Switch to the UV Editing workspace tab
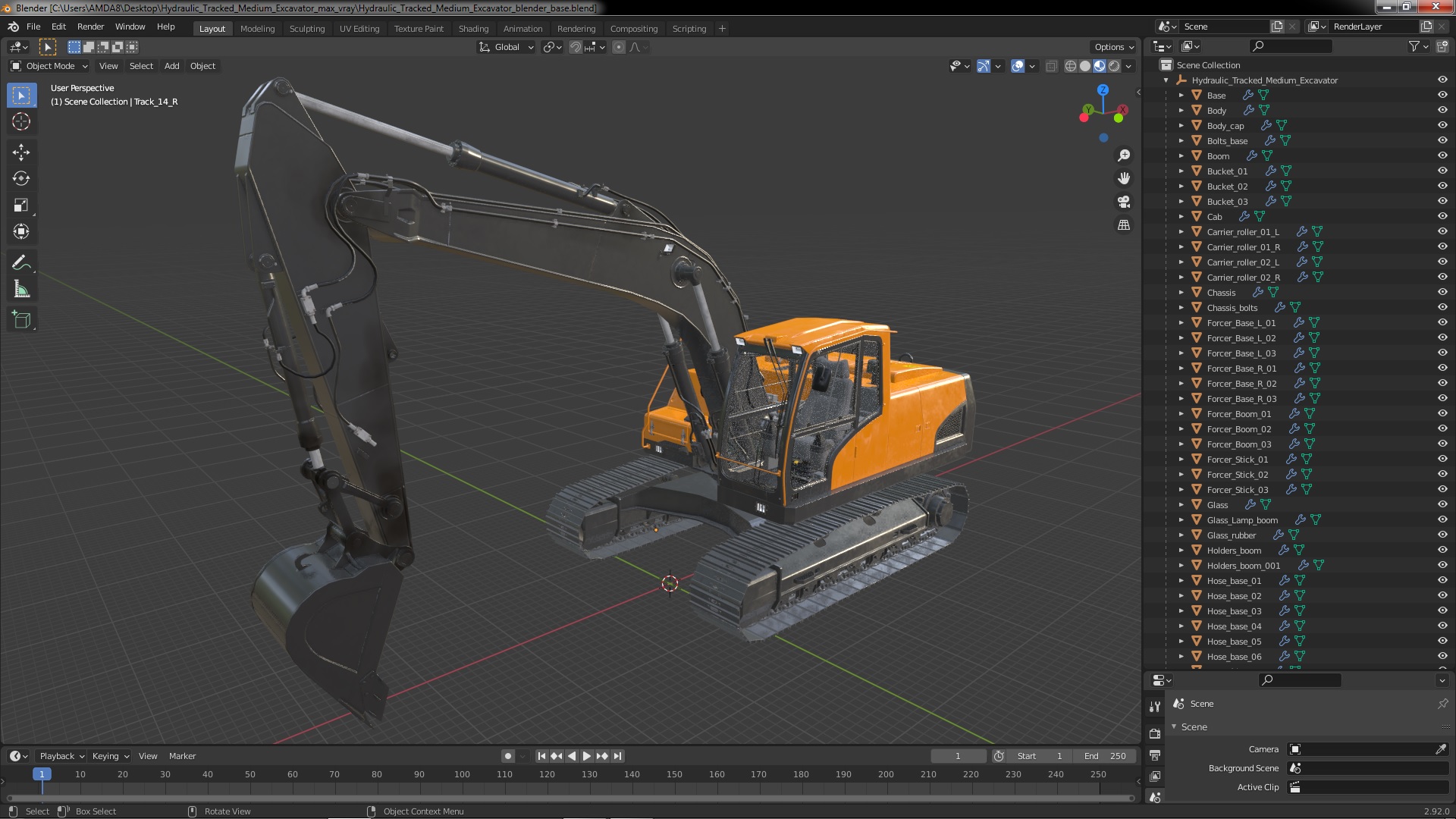1456x819 pixels. 359,29
